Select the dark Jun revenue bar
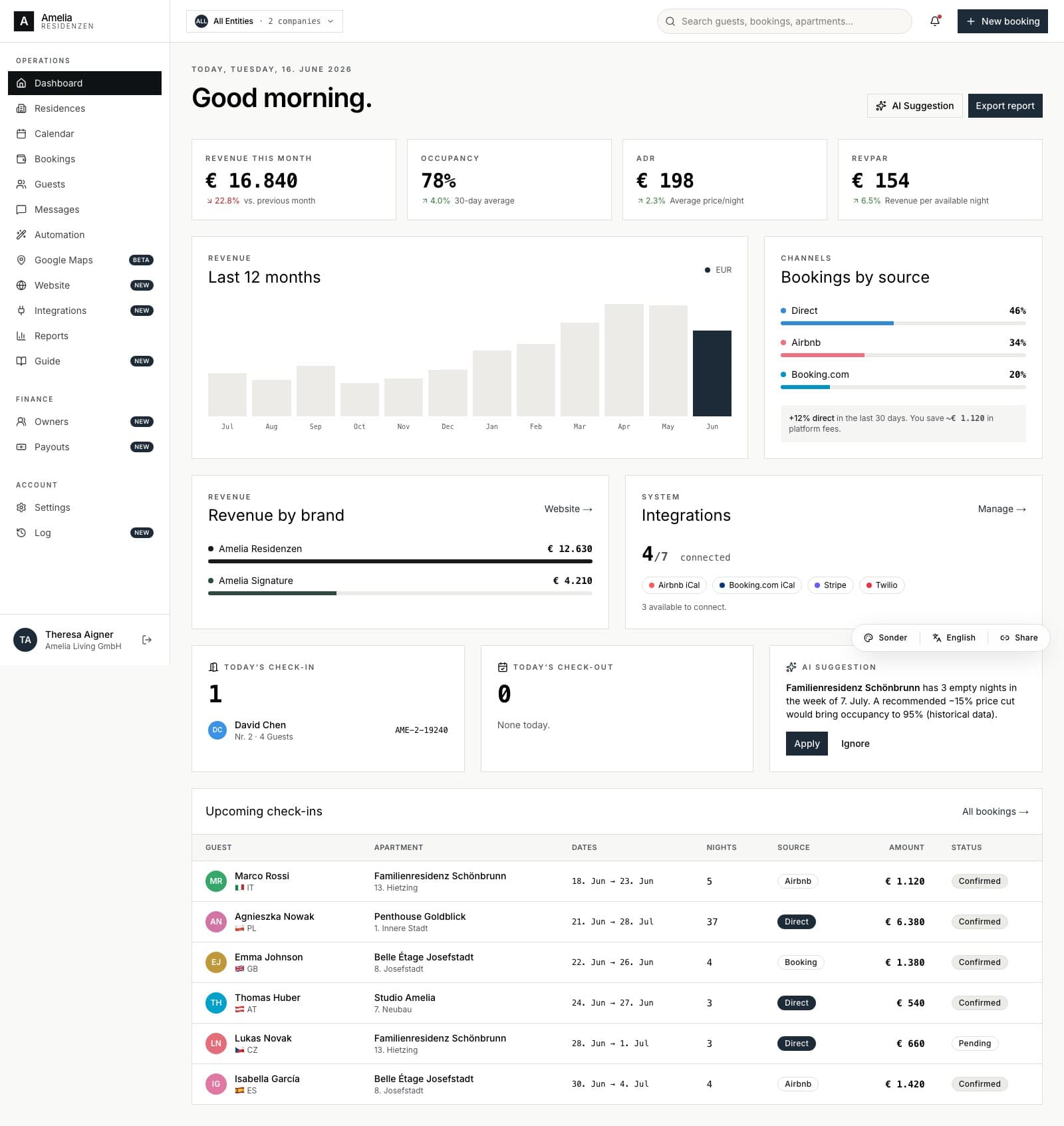Image resolution: width=1064 pixels, height=1126 pixels. [x=712, y=373]
